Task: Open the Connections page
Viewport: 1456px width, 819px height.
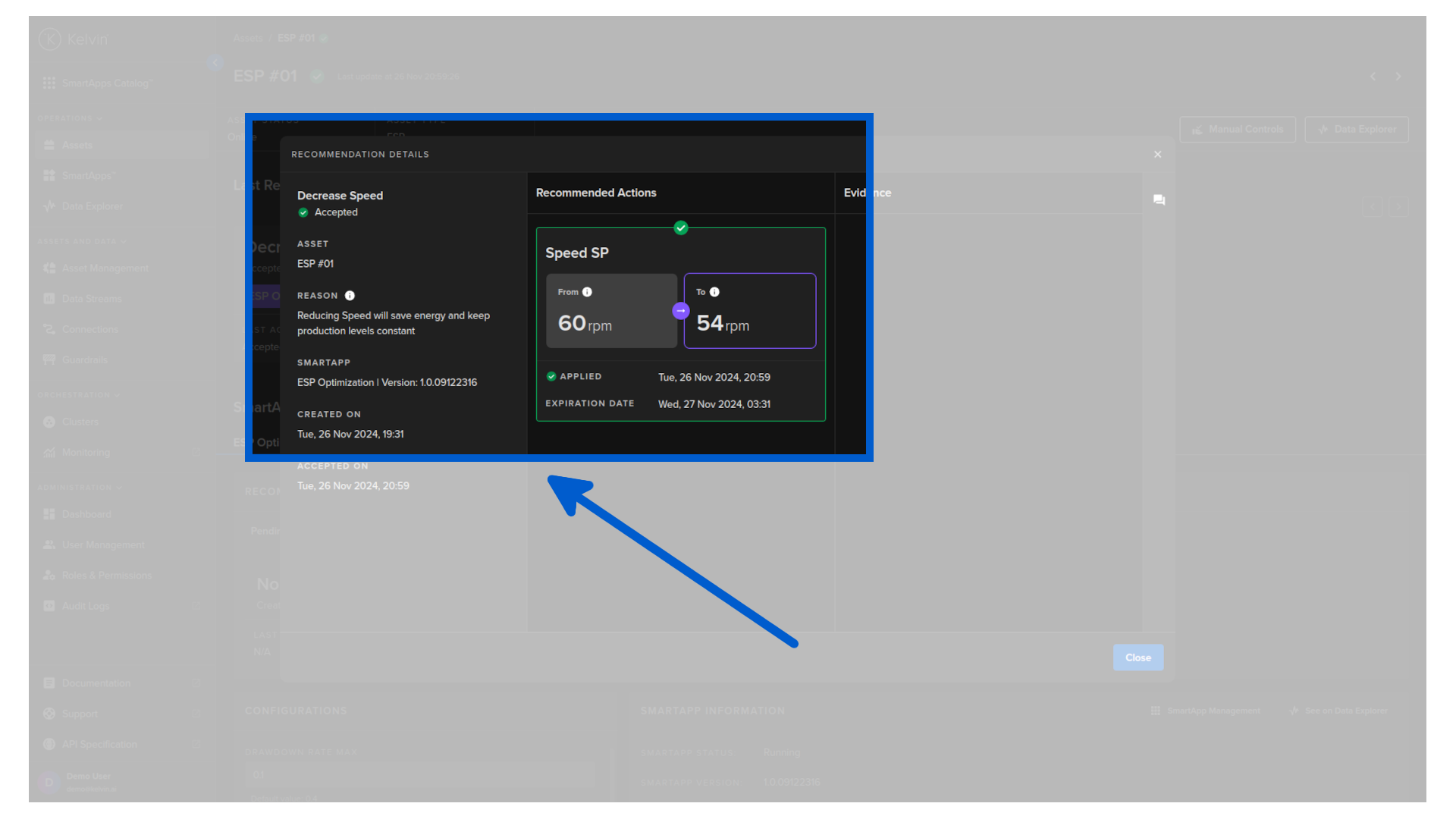Action: point(89,329)
